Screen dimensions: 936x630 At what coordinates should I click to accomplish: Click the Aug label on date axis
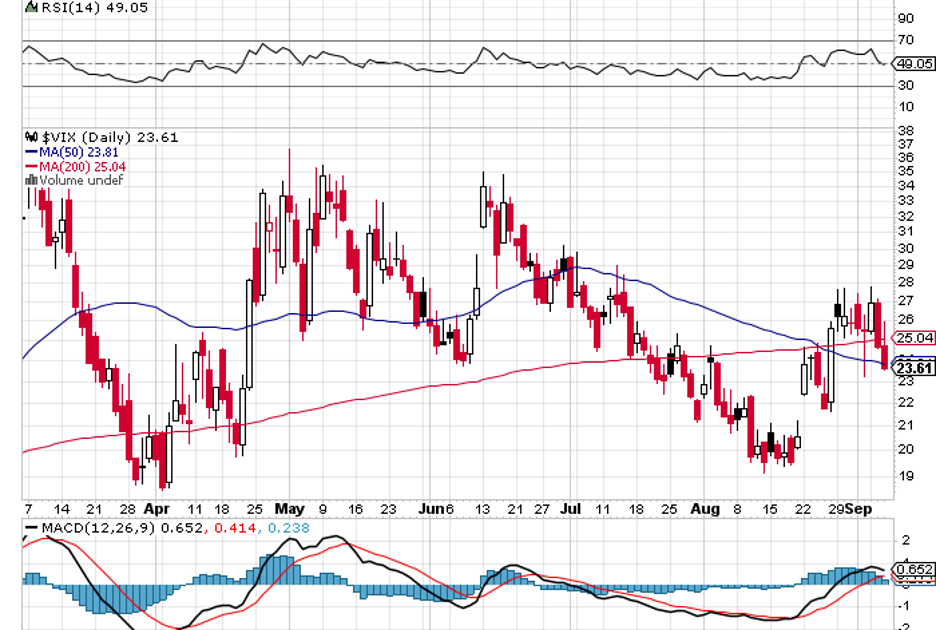(705, 508)
